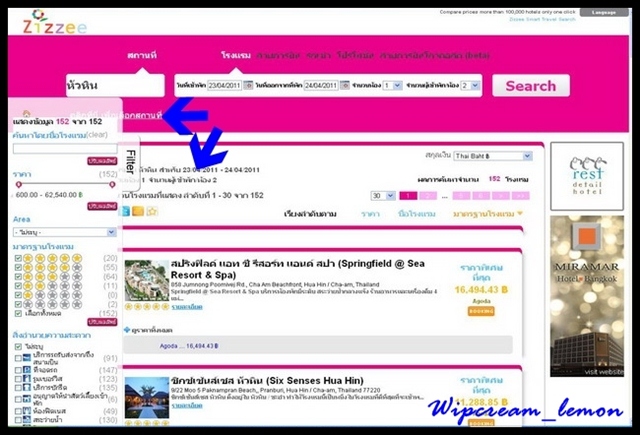640x435 pixels.
Task: Toggle five-star hotel filter checkbox
Action: 18,258
